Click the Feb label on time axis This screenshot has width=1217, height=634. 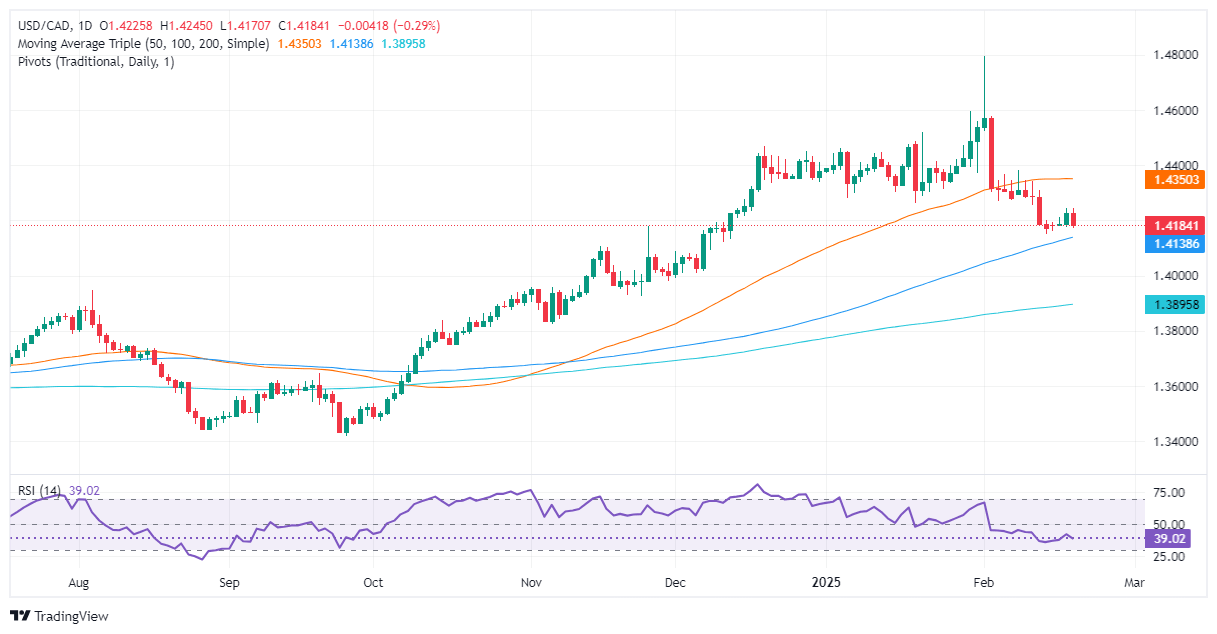pos(984,581)
